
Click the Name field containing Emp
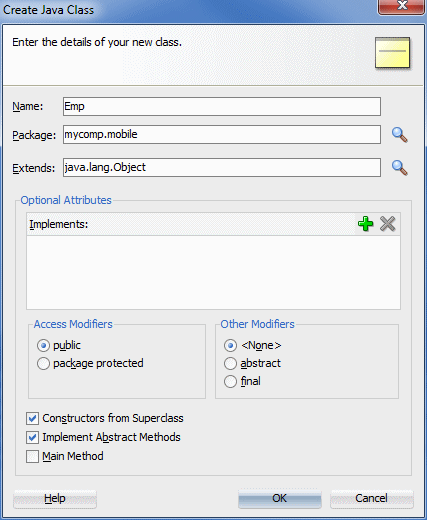[x=222, y=107]
